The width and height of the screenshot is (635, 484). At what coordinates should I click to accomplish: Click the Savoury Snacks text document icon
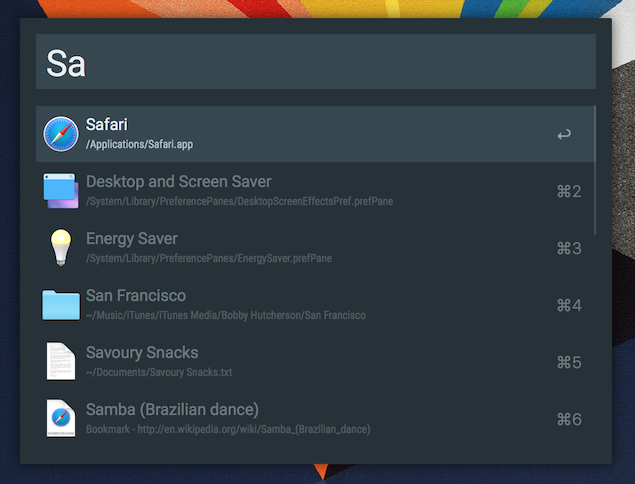click(x=60, y=362)
